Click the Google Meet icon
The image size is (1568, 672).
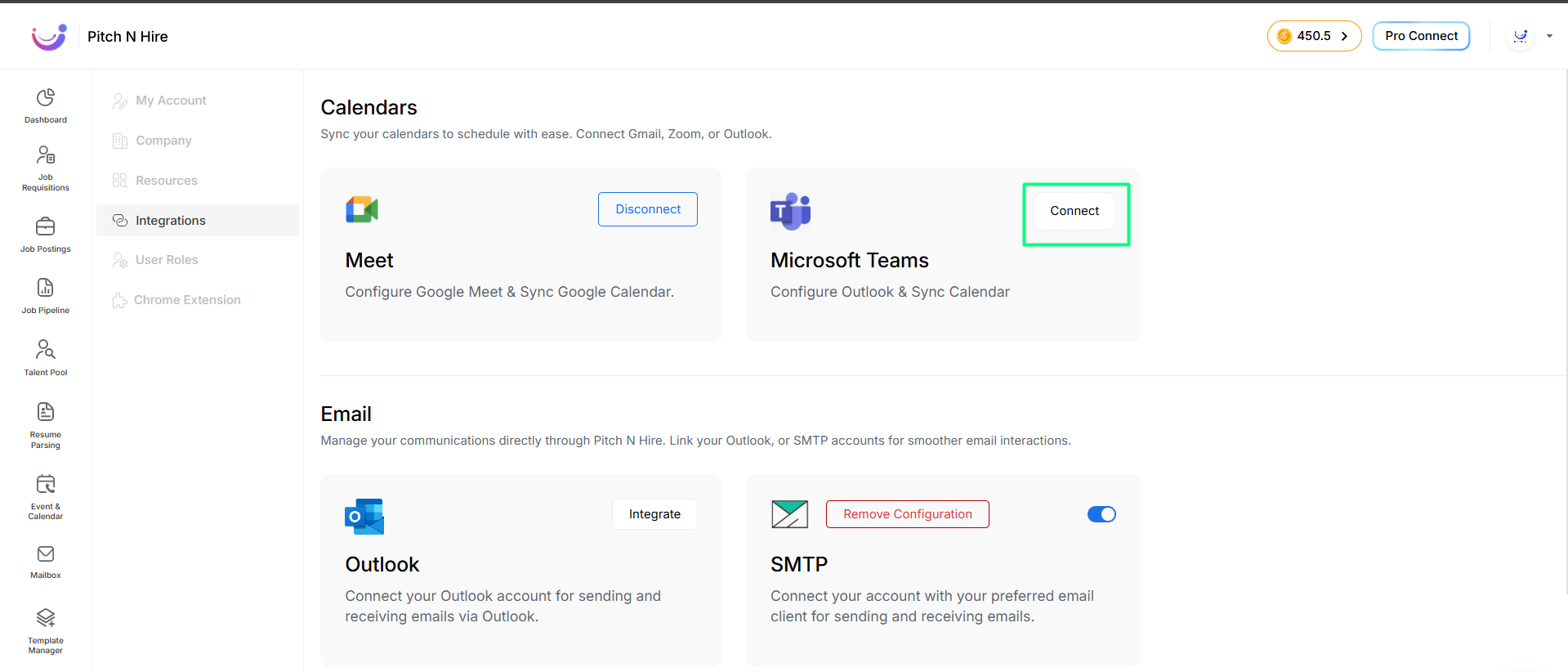pyautogui.click(x=362, y=210)
